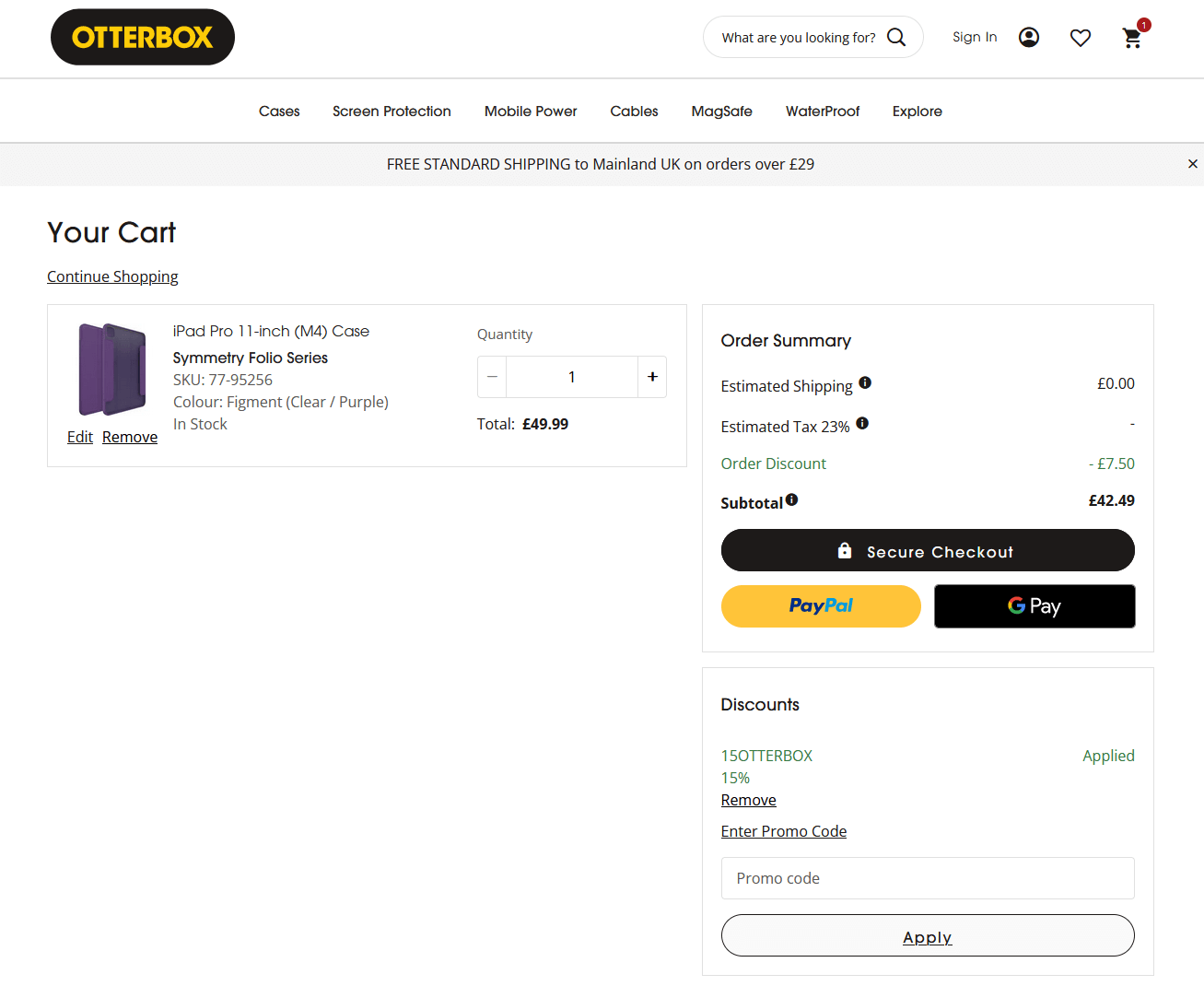The image size is (1204, 986).
Task: Click the search magnifier icon
Action: pyautogui.click(x=896, y=37)
